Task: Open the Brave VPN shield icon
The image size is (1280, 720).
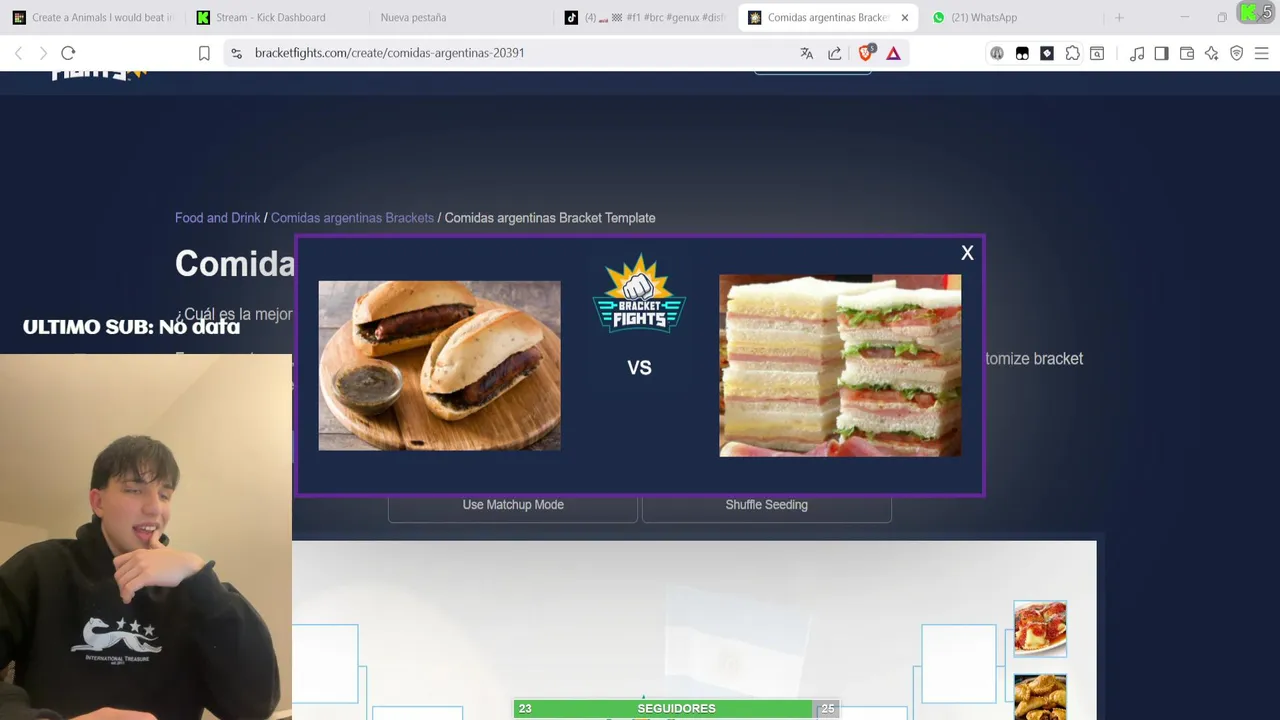Action: (1237, 53)
